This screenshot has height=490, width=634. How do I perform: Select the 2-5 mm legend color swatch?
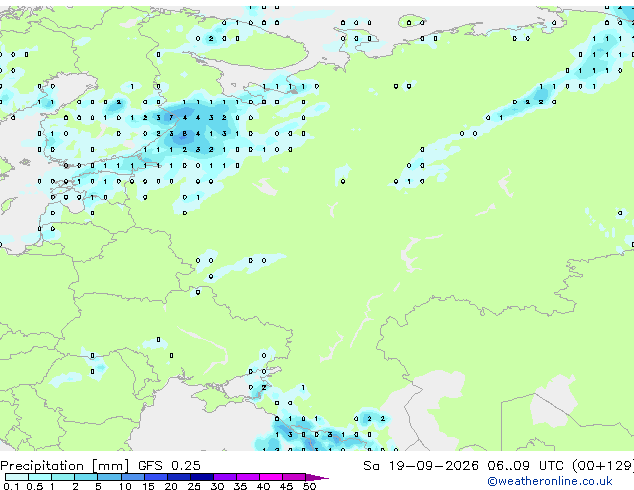86,477
